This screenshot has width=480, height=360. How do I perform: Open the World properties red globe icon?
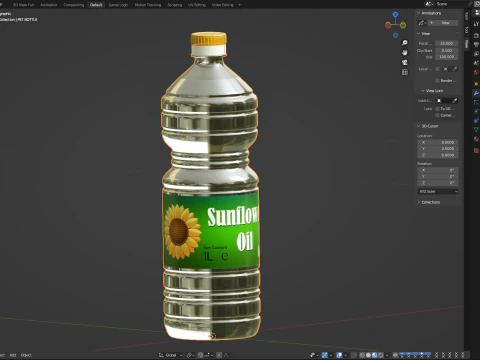coord(476,72)
